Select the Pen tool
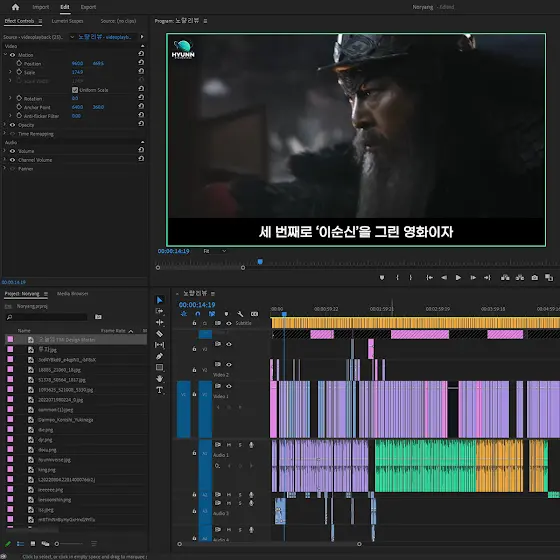This screenshot has height=560, width=560. pos(160,356)
